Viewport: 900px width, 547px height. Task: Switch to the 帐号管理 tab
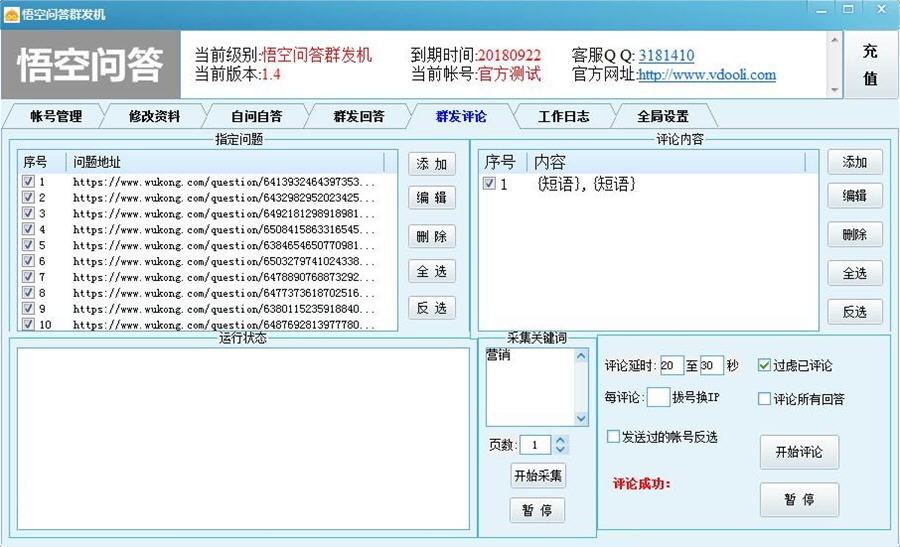[x=56, y=116]
